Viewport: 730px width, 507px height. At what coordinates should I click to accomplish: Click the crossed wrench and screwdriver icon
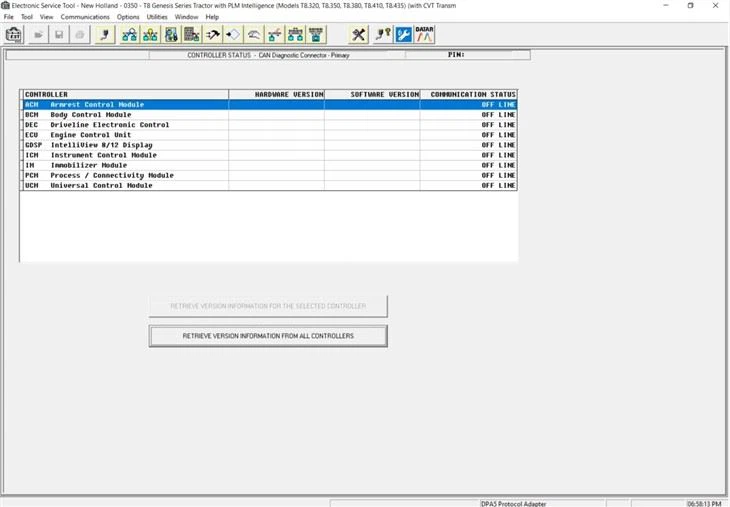click(359, 35)
